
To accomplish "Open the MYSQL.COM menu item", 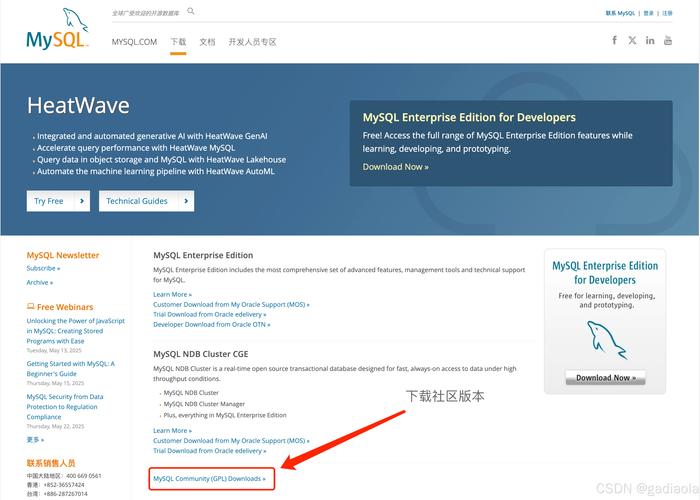I will pyautogui.click(x=134, y=42).
